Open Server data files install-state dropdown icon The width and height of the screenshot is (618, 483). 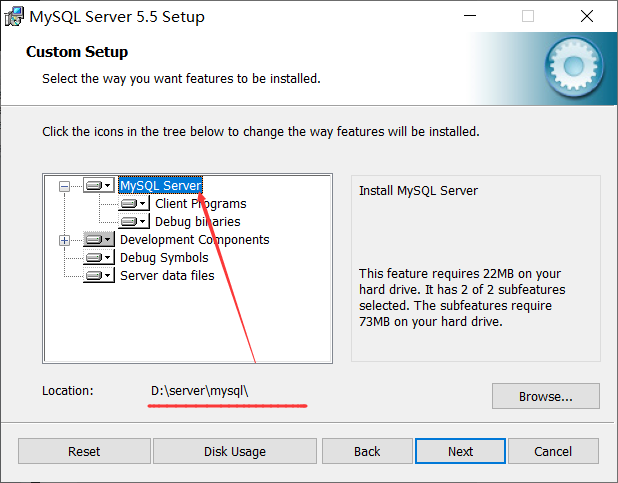coord(99,276)
